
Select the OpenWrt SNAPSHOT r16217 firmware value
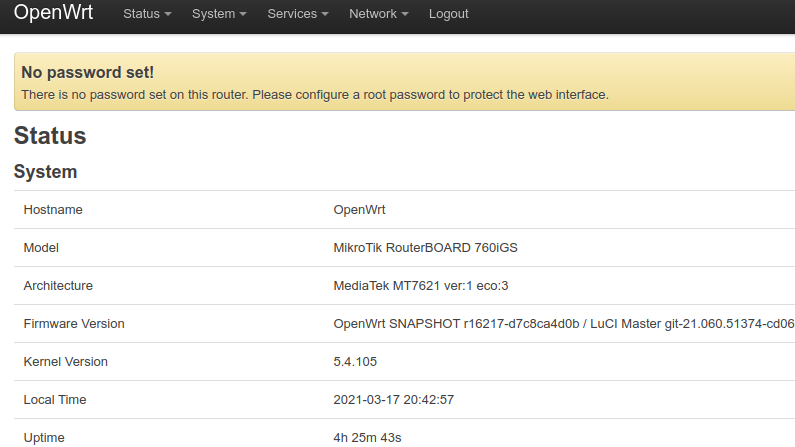pyautogui.click(x=564, y=324)
